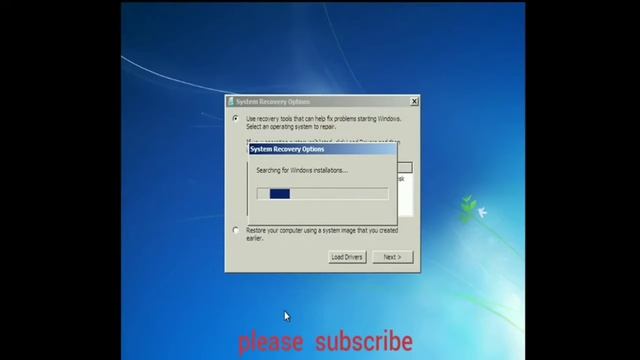
Task: Select the 'Restore your computer' radio option
Action: 236,230
